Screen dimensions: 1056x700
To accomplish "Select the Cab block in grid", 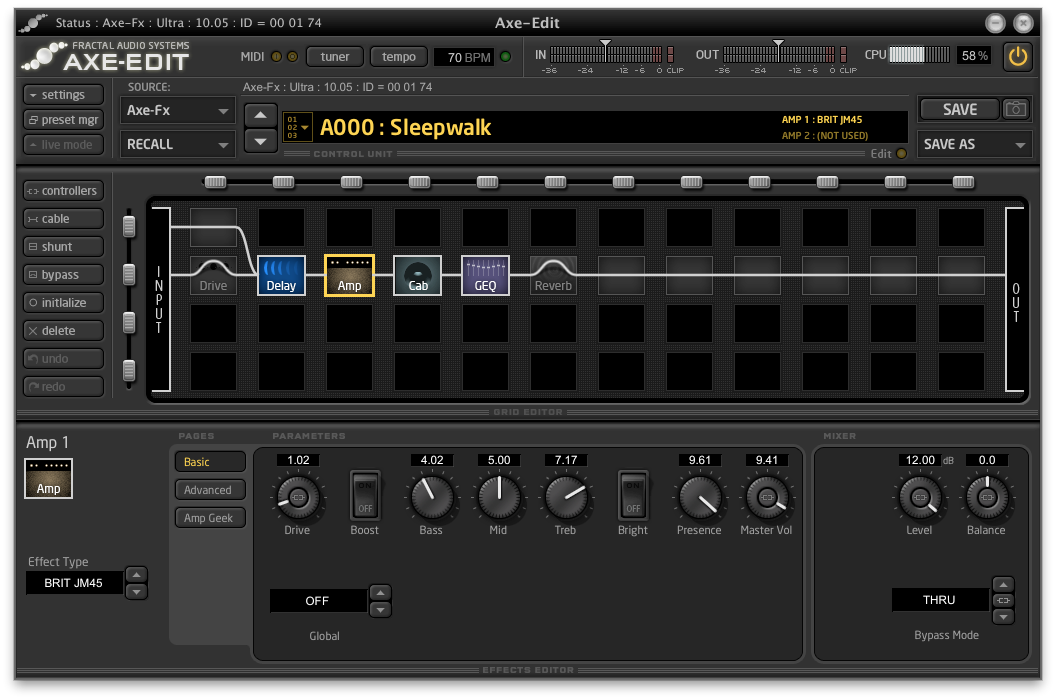I will point(418,275).
